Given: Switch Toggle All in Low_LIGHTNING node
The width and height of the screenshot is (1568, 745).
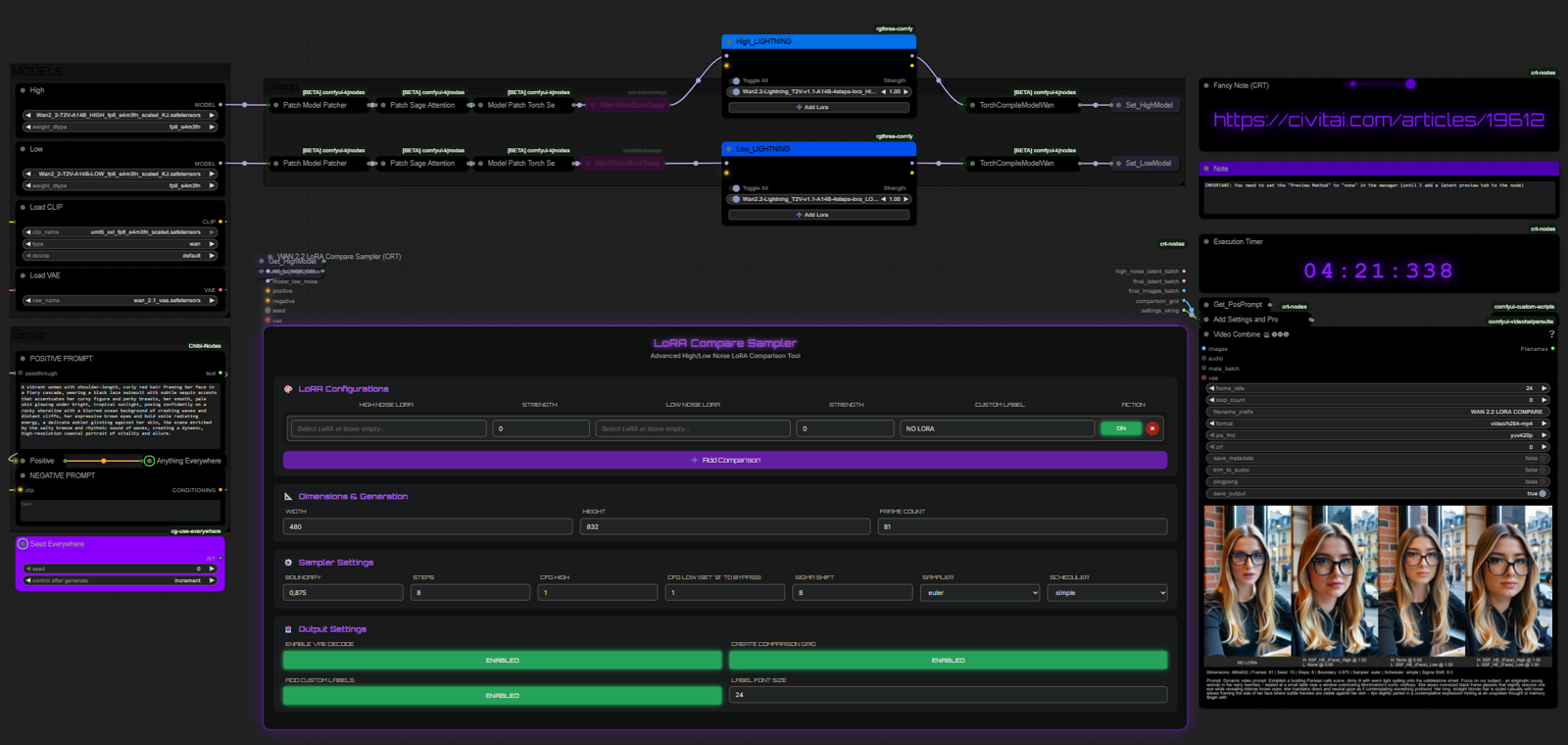Looking at the screenshot, I should tap(736, 188).
